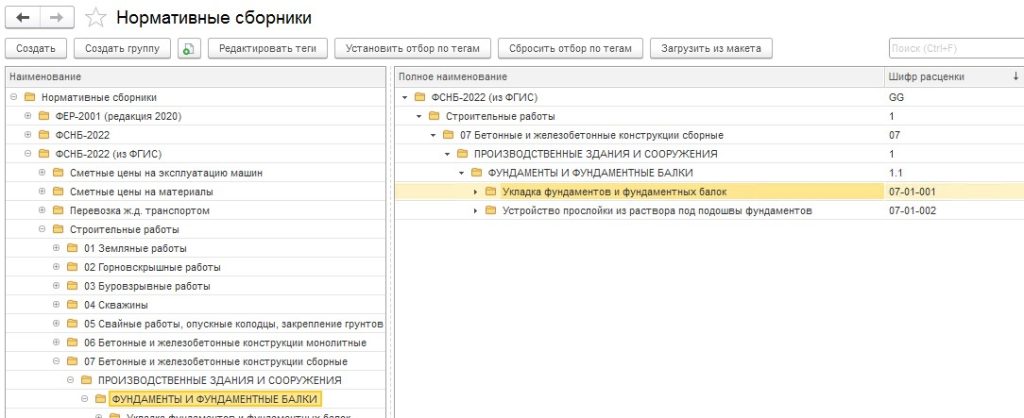Click Загрузить из макета button

pos(710,48)
